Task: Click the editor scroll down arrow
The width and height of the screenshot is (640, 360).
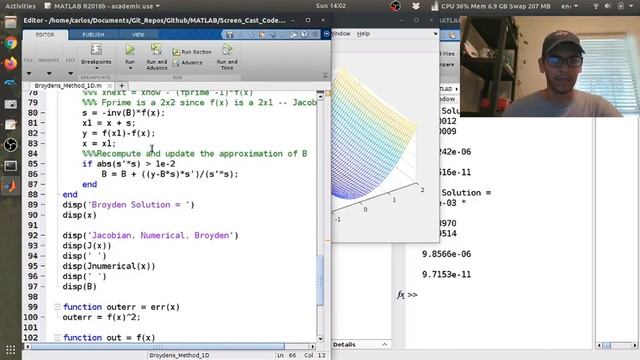Action: click(320, 339)
